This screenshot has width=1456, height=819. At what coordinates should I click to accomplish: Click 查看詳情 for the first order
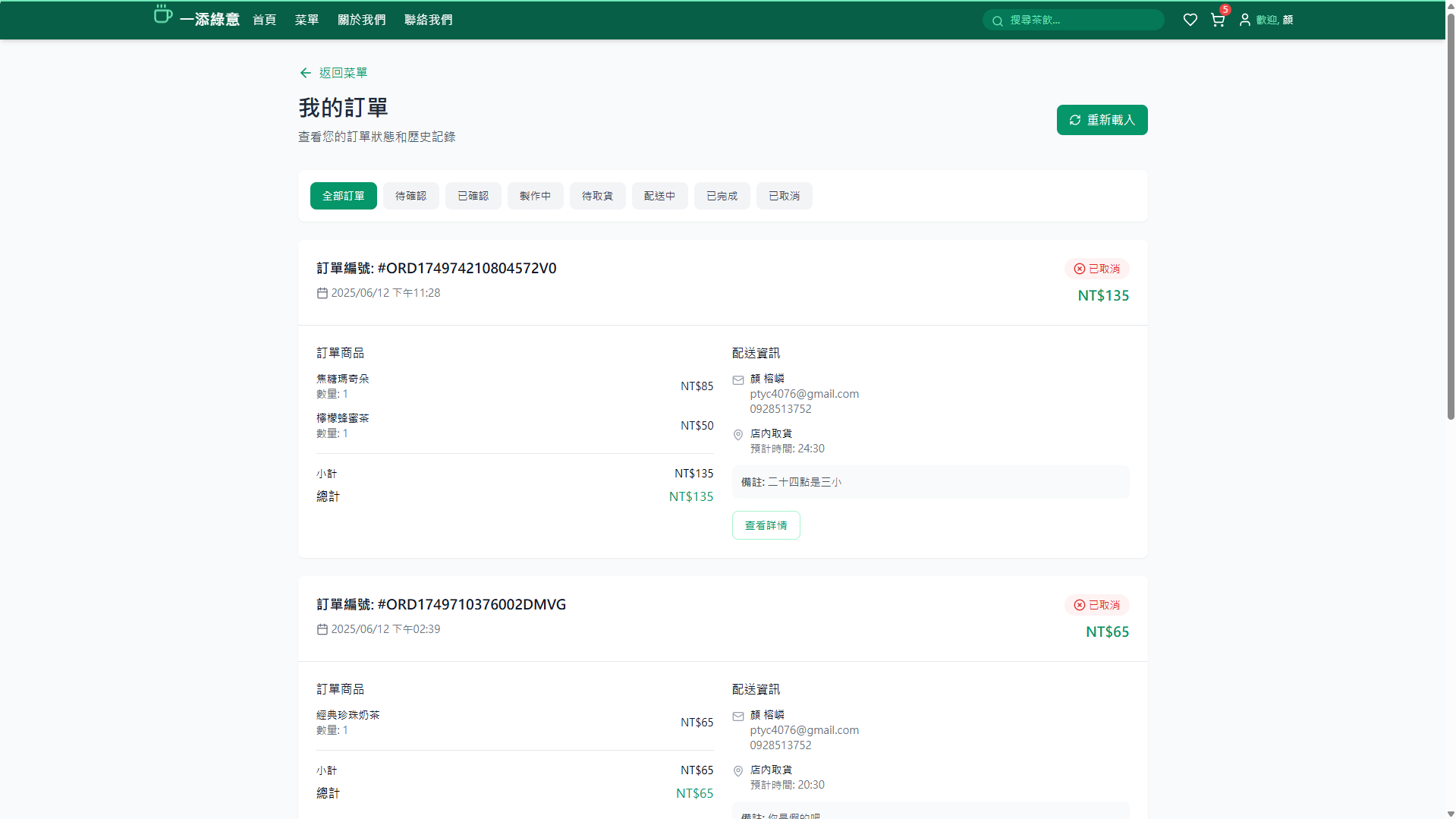[x=766, y=525]
